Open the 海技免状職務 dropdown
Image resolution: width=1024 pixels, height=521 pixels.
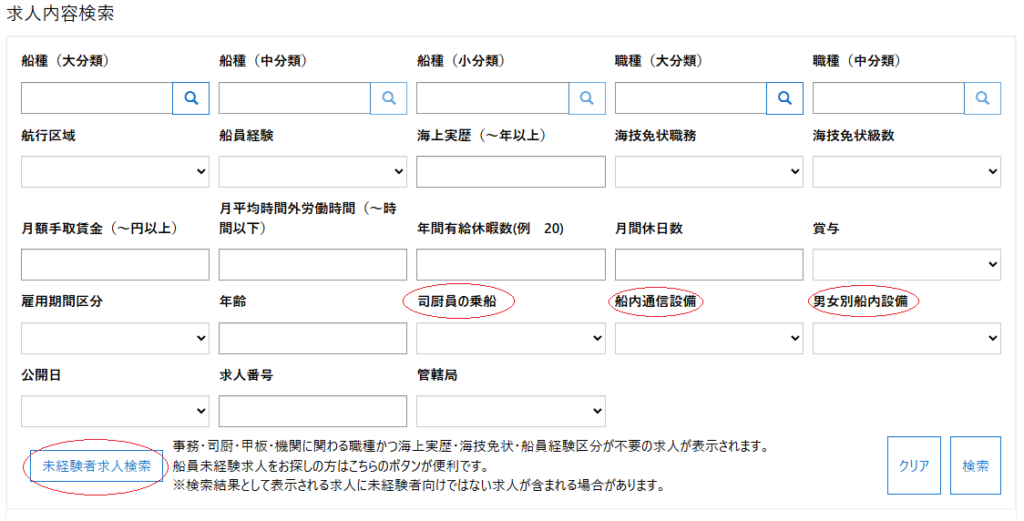click(x=709, y=172)
